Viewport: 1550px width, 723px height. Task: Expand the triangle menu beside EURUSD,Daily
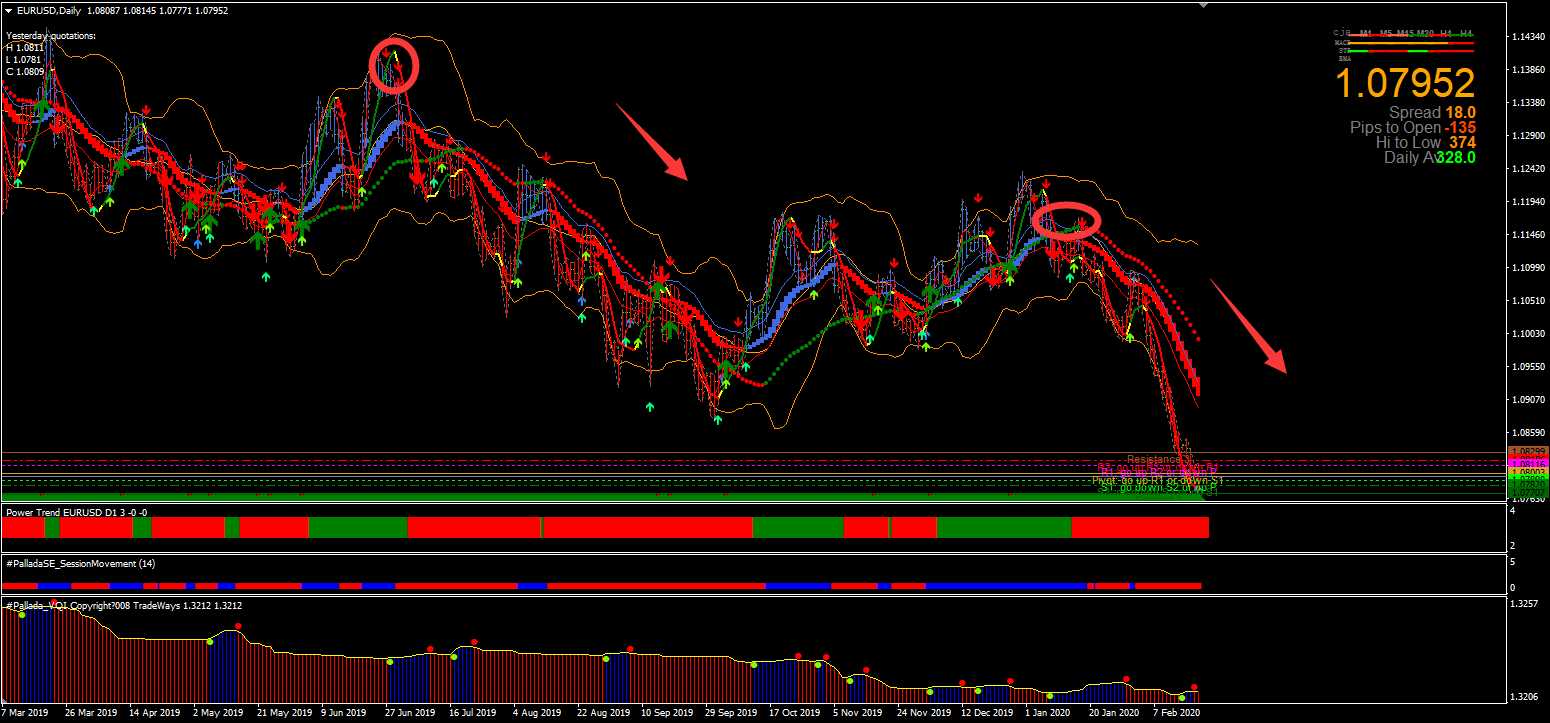[8, 11]
